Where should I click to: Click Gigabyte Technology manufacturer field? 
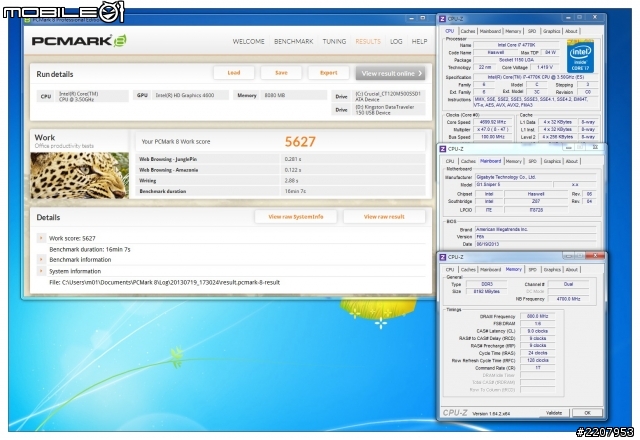click(x=536, y=177)
